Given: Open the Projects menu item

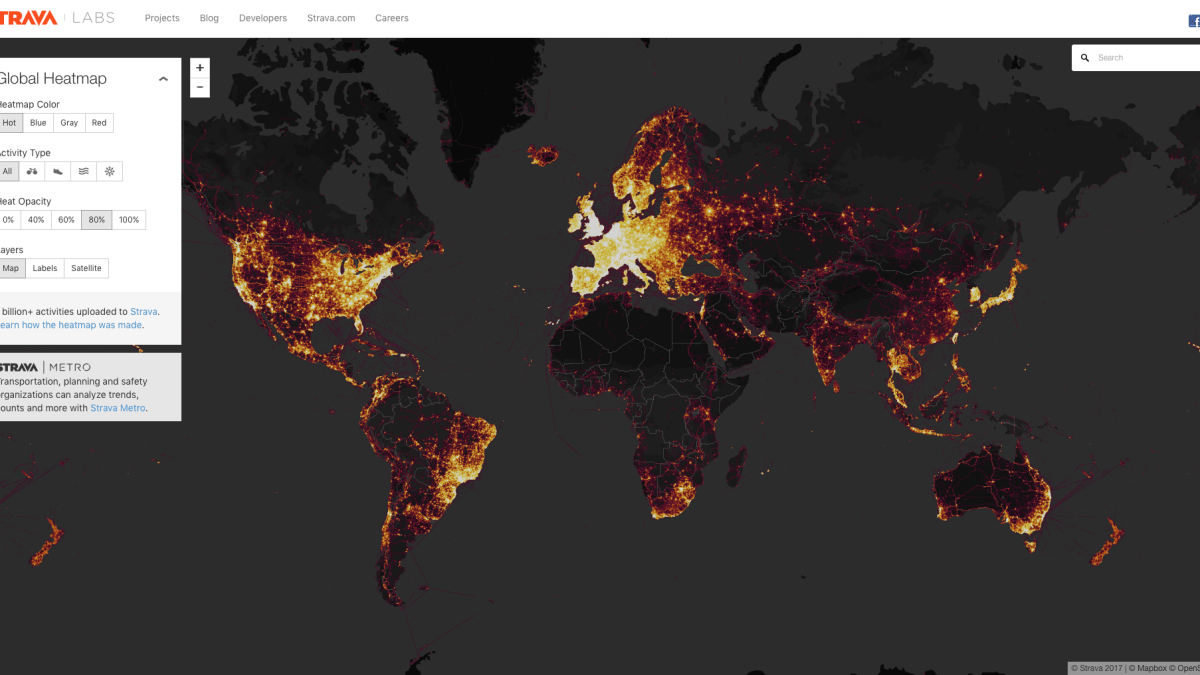Looking at the screenshot, I should [162, 18].
